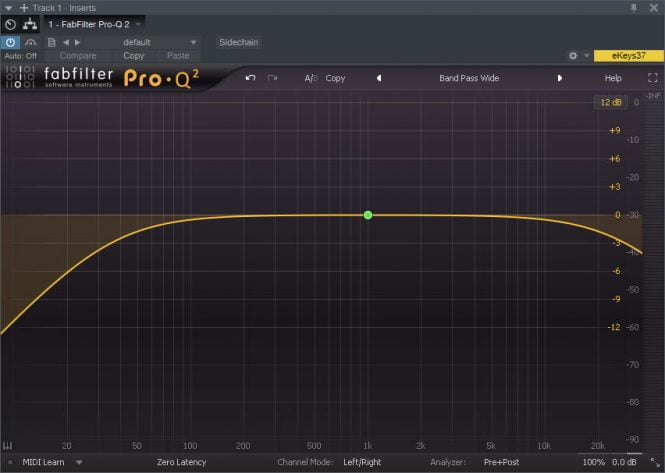Open the settings gear icon
This screenshot has width=665, height=473.
tap(573, 56)
